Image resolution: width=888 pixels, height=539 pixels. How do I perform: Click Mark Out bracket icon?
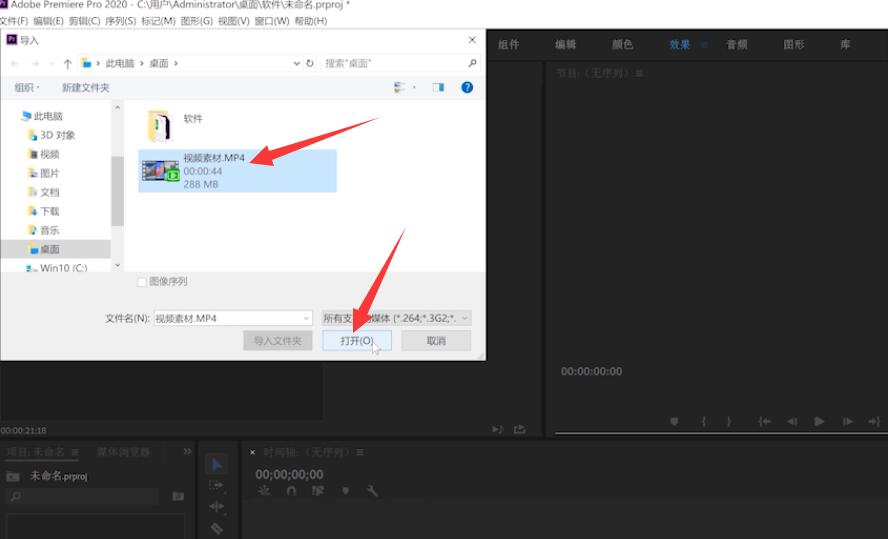729,421
